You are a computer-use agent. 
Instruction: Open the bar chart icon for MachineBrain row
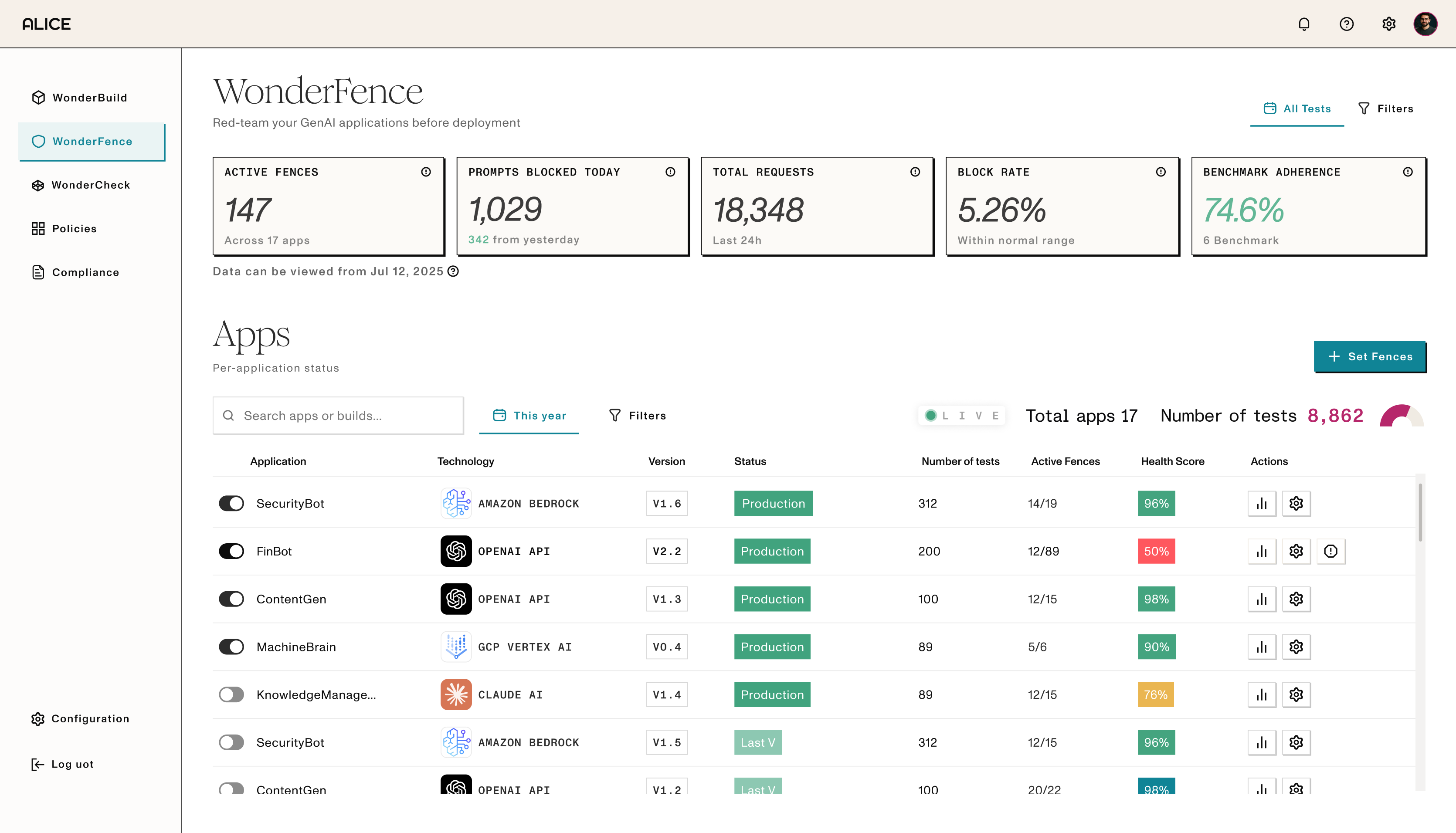[x=1262, y=647]
